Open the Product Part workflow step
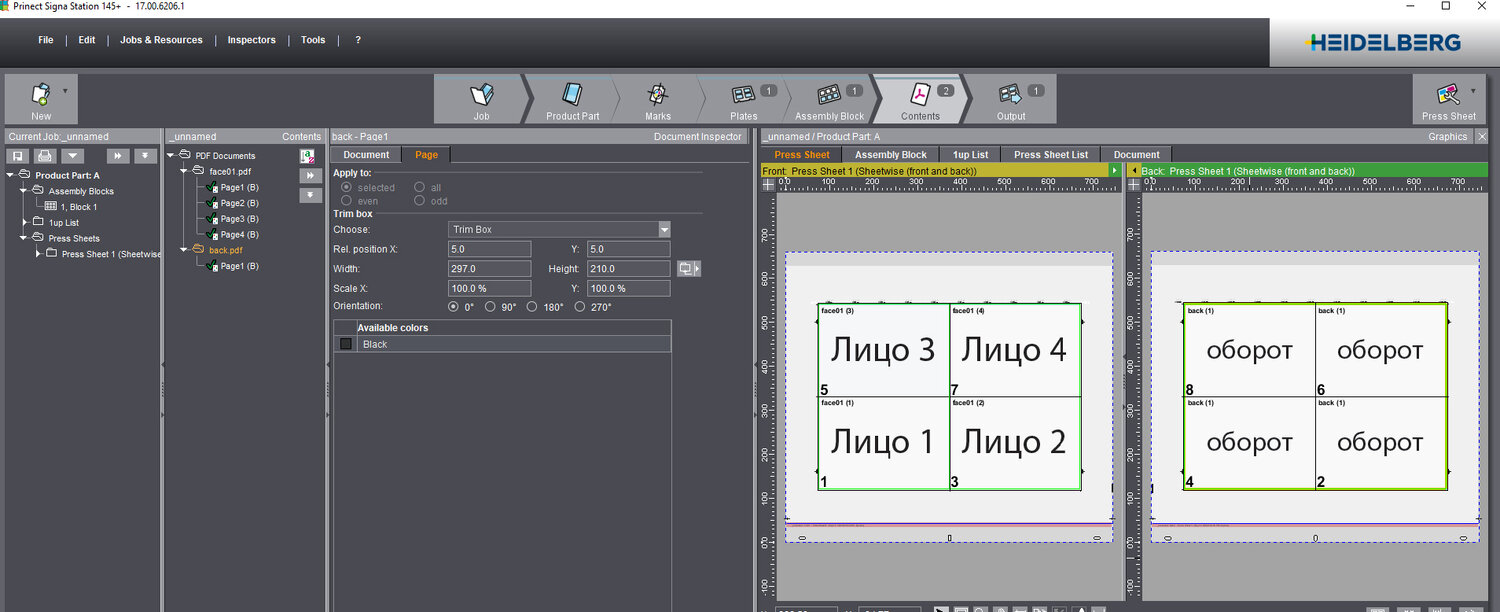 coord(572,99)
